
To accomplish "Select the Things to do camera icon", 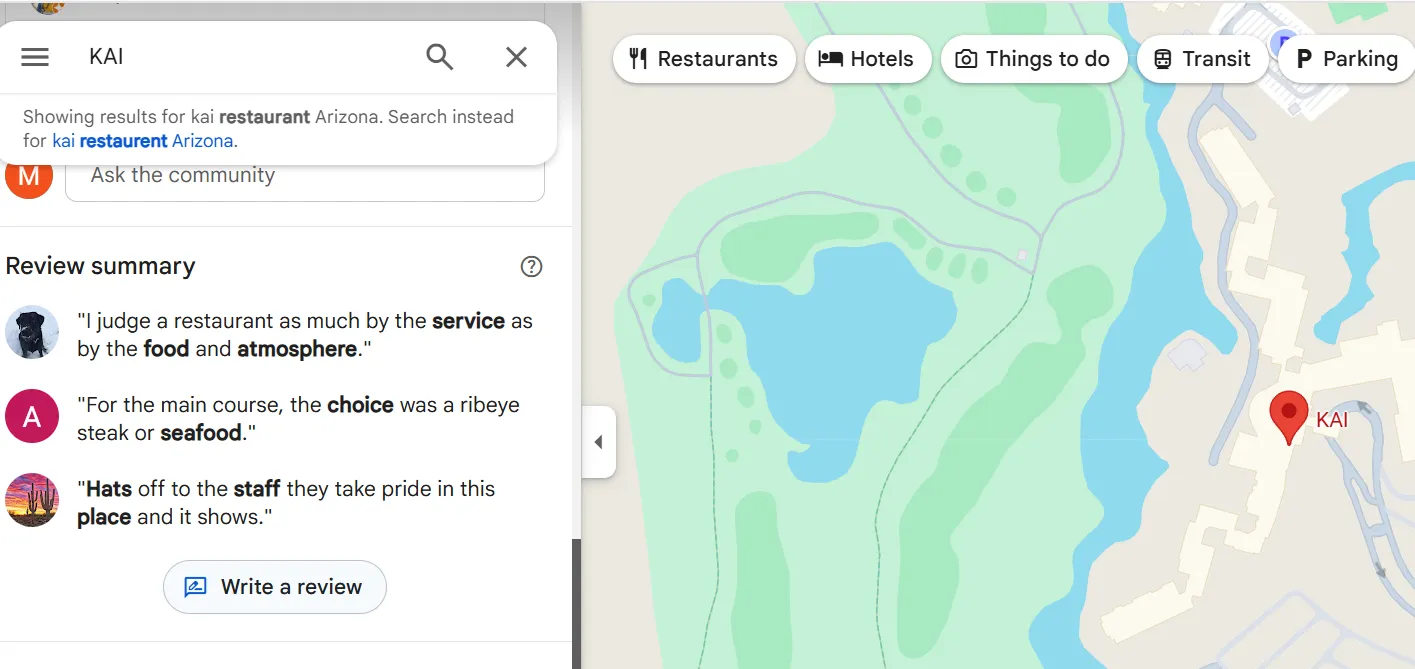I will click(965, 59).
